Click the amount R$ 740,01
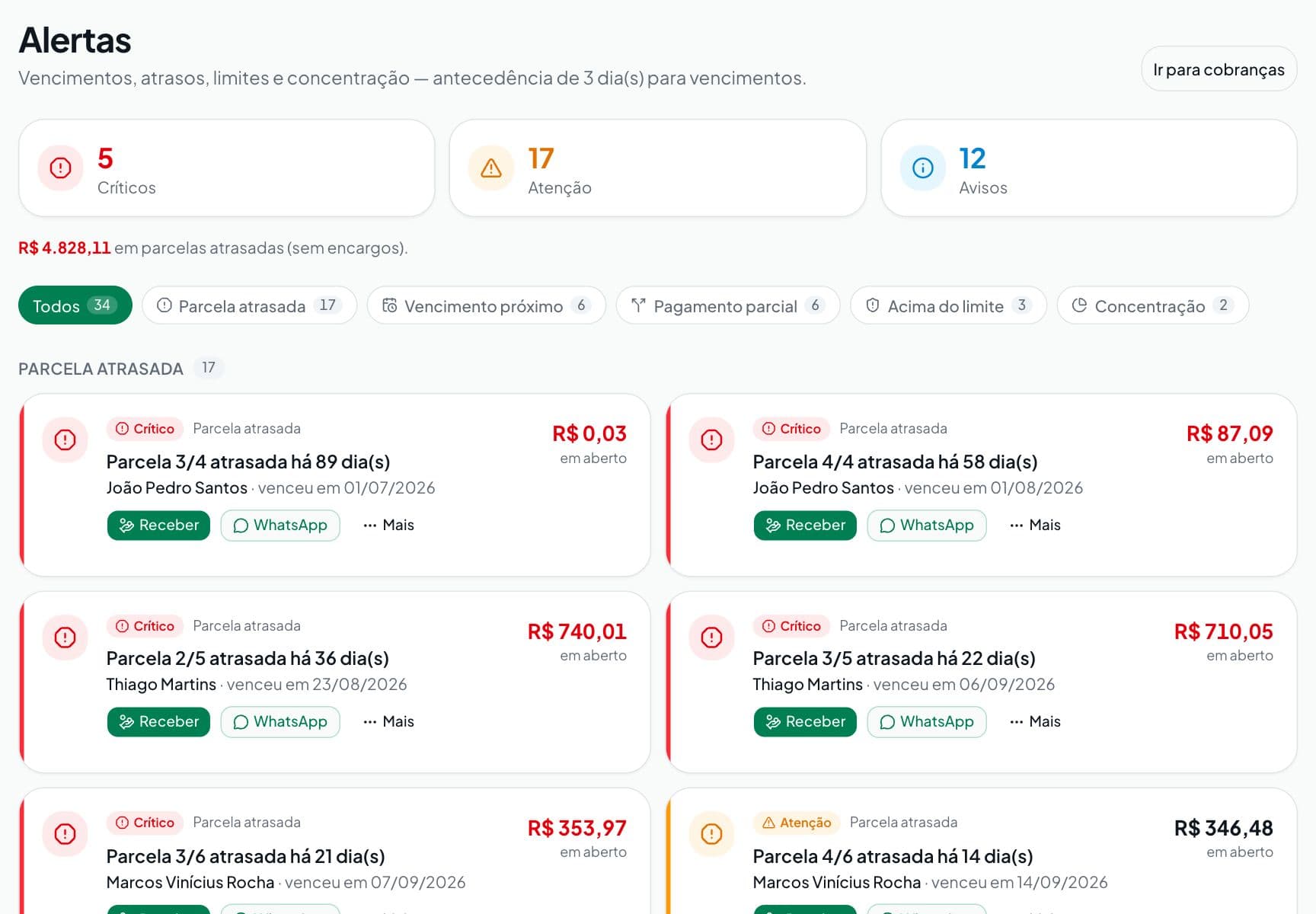This screenshot has height=914, width=1316. (577, 631)
